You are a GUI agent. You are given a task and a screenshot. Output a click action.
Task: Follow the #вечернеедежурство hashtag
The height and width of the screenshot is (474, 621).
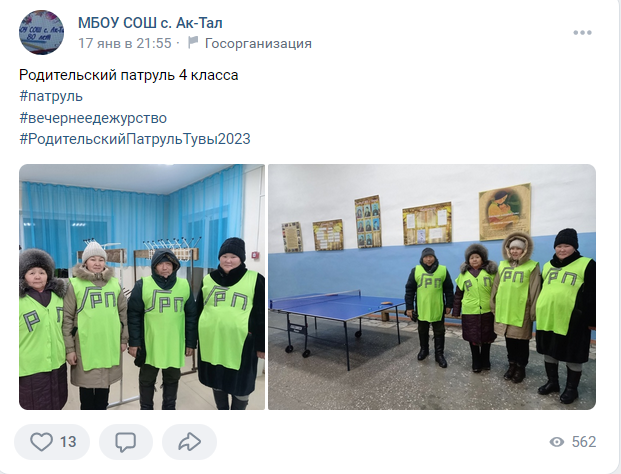click(x=93, y=118)
